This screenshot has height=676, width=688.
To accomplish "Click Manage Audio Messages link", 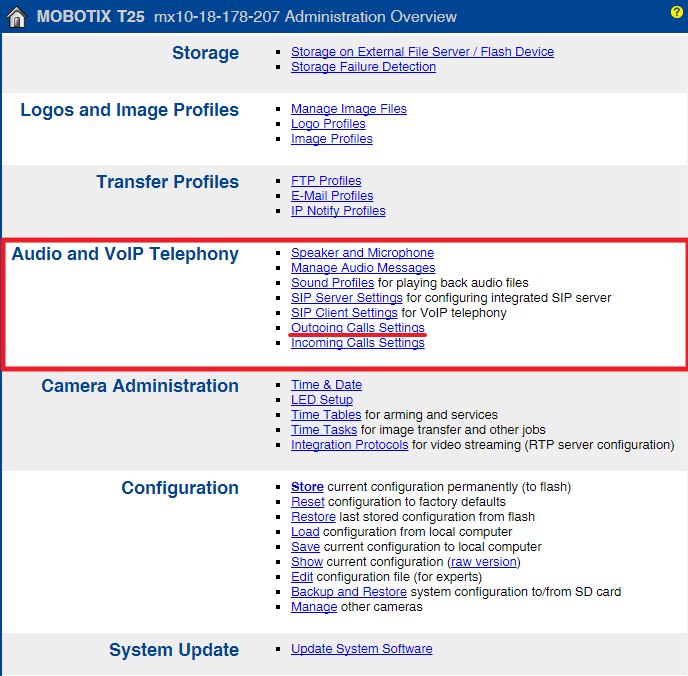I will pos(363,268).
